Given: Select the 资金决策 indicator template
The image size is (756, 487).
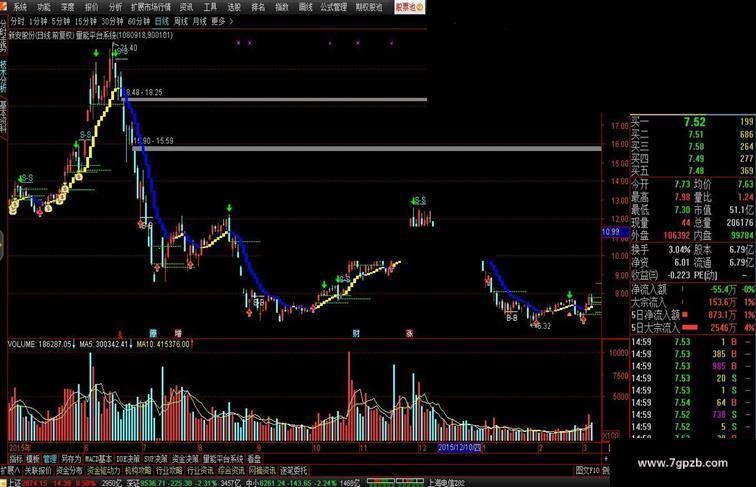Looking at the screenshot, I should (185, 459).
